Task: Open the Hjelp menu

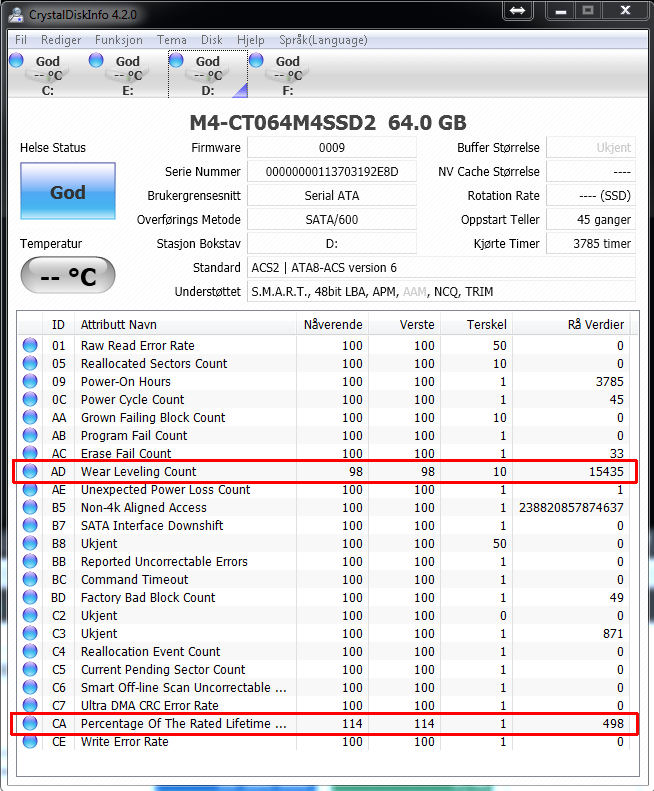Action: 250,40
